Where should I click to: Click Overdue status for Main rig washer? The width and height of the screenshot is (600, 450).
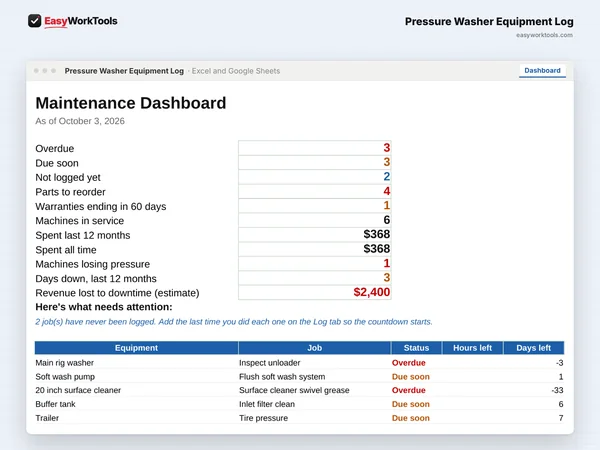408,363
